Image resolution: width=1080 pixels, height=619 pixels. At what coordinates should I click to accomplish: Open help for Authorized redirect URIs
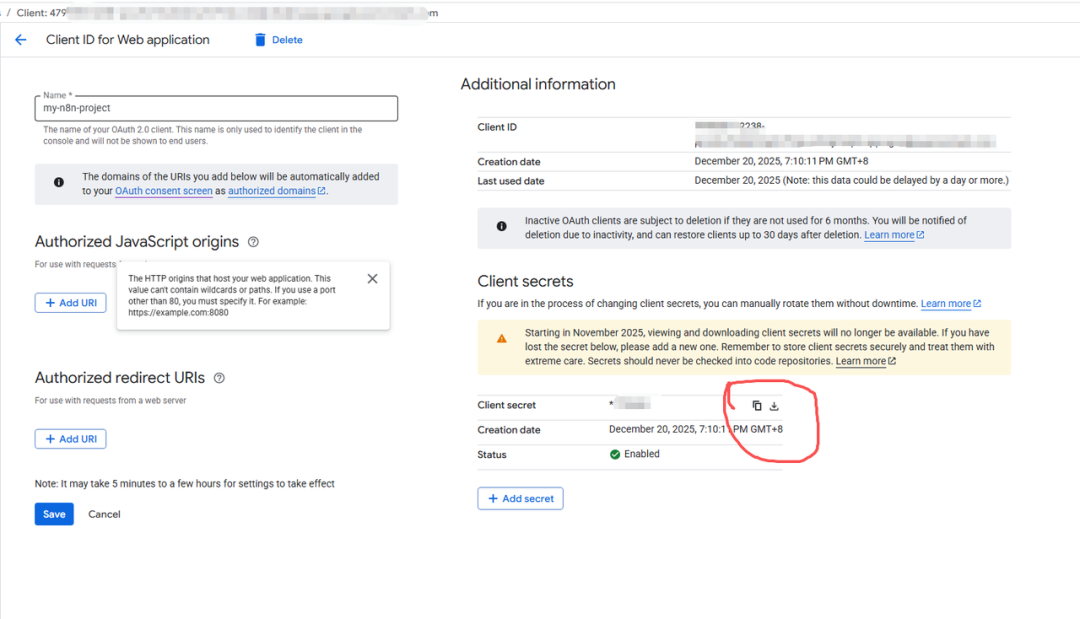pos(219,378)
